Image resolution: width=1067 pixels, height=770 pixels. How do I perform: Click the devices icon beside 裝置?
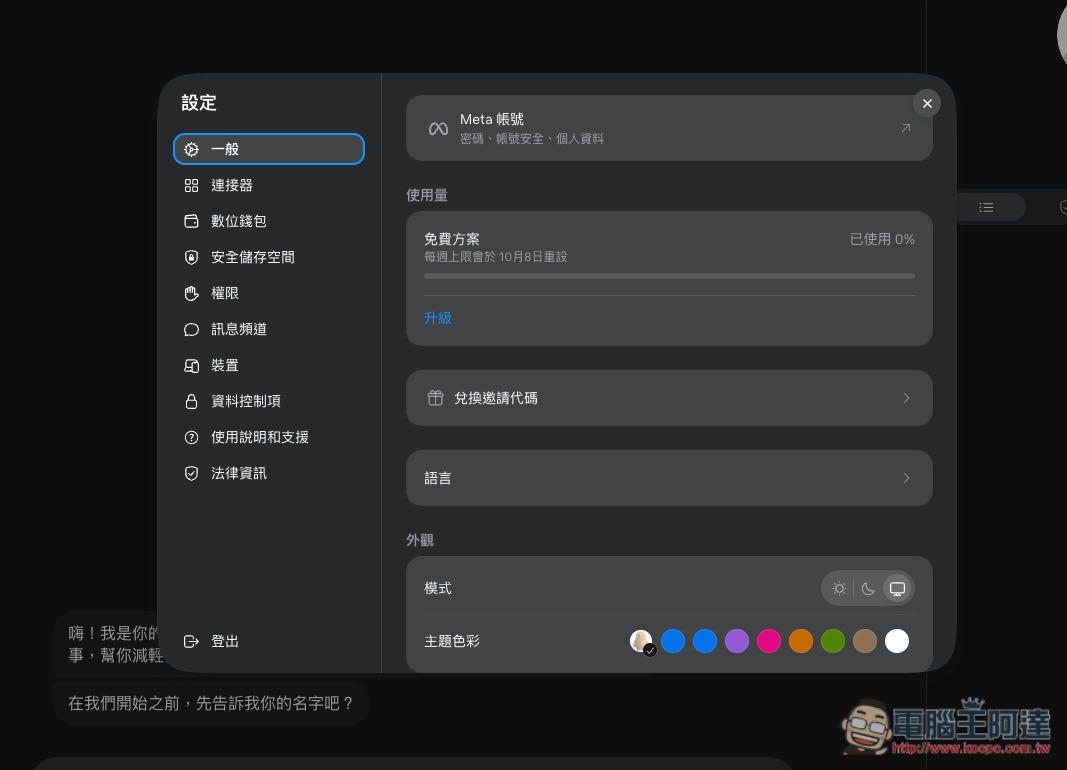(191, 365)
